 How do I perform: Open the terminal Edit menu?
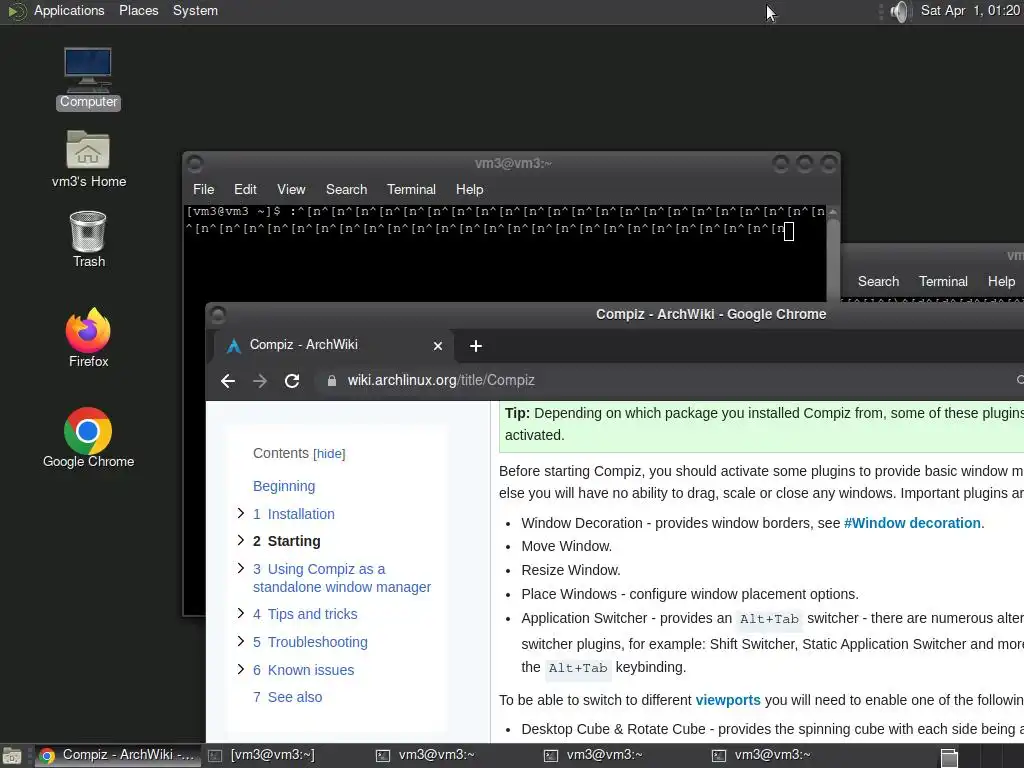tap(245, 189)
